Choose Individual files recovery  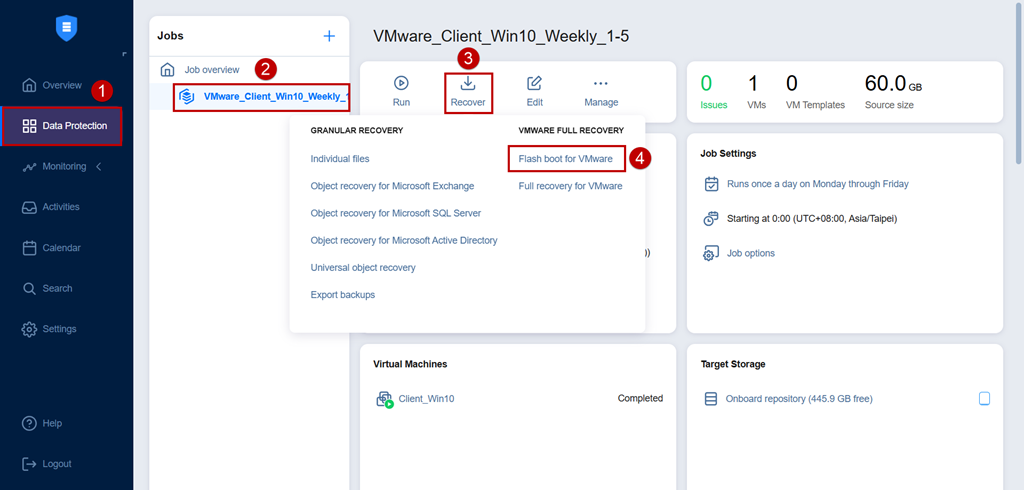click(340, 159)
